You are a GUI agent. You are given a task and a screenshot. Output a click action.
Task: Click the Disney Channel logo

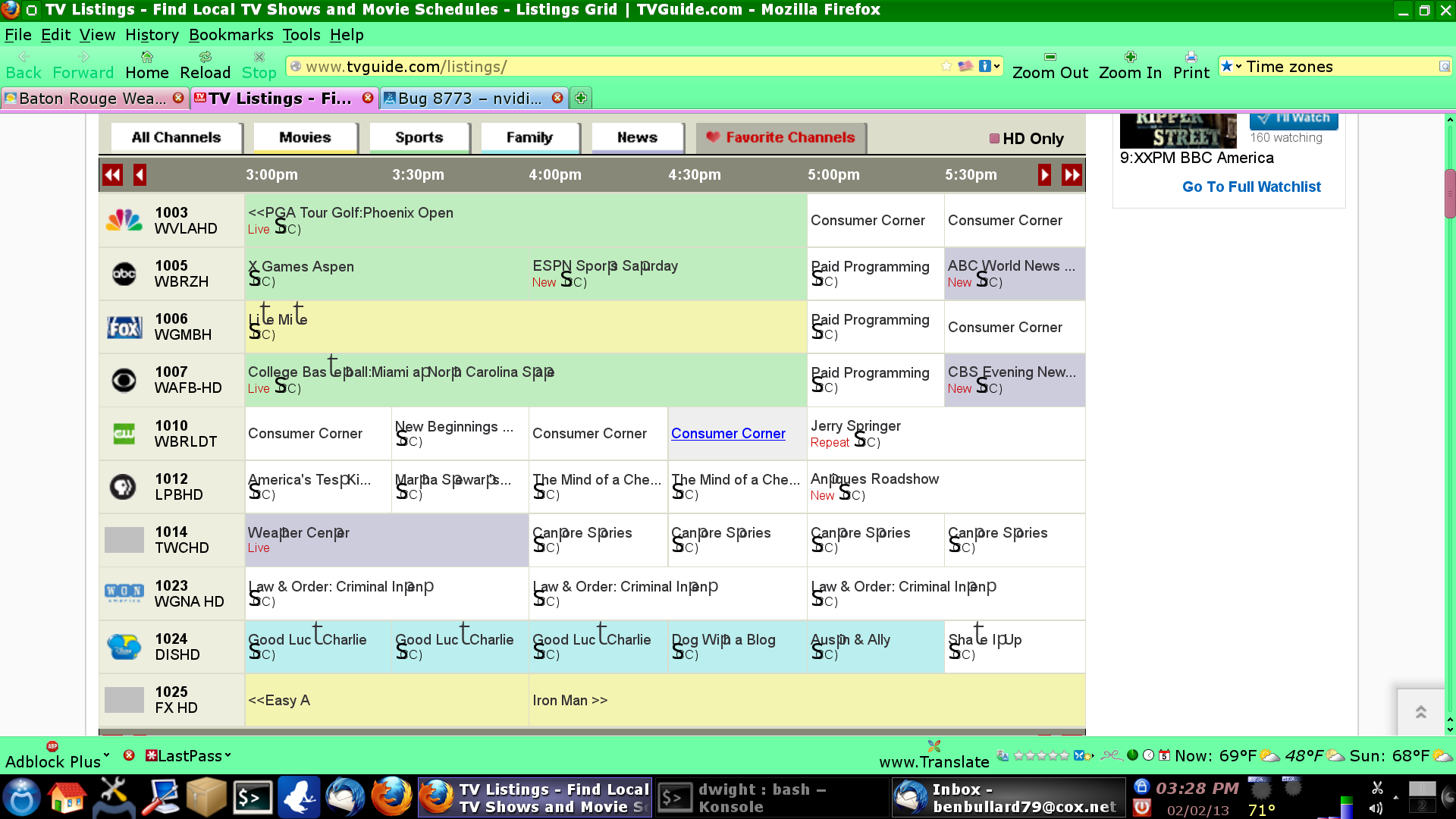pos(124,646)
